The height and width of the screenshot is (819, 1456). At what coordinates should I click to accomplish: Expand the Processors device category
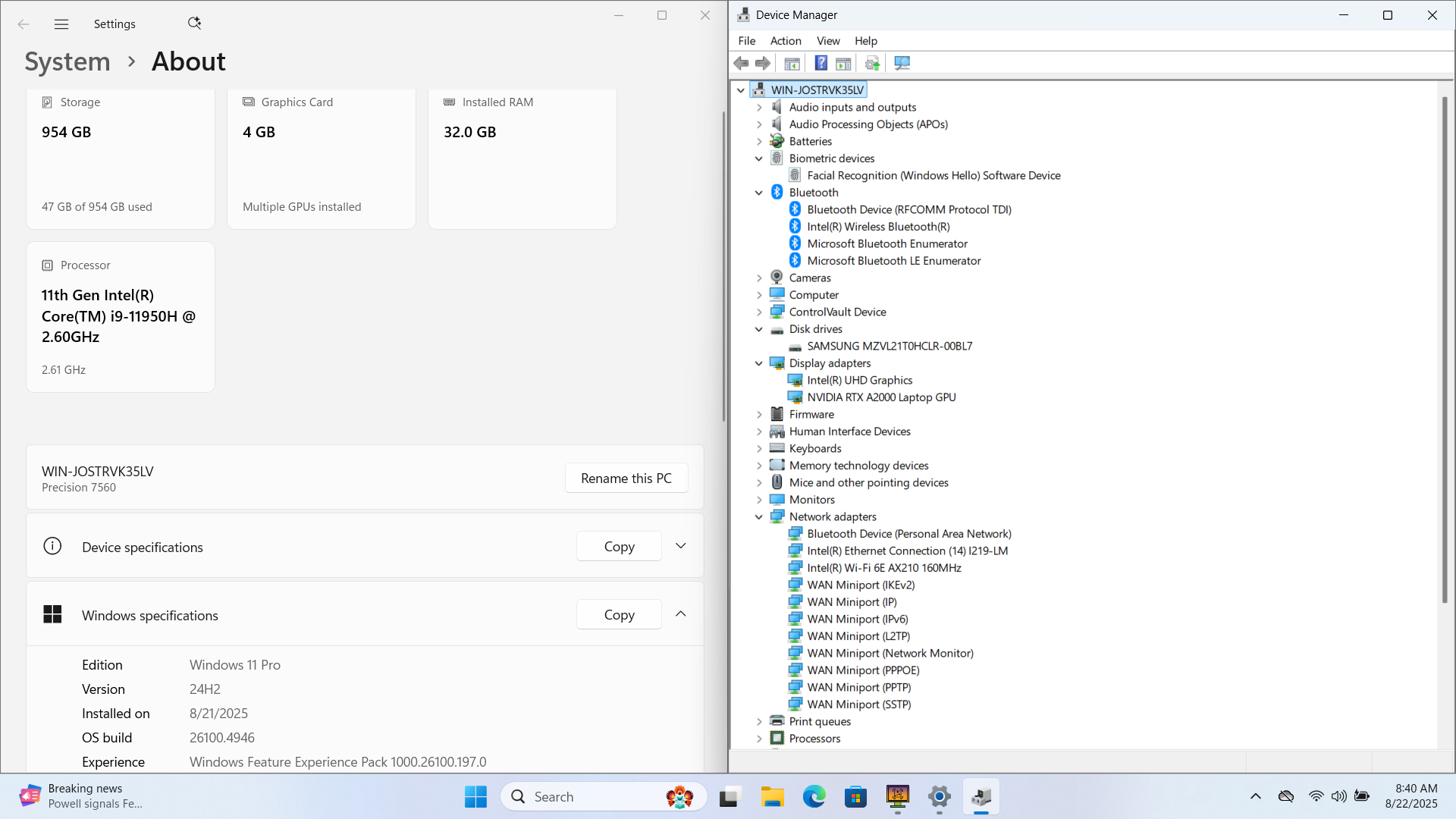758,739
